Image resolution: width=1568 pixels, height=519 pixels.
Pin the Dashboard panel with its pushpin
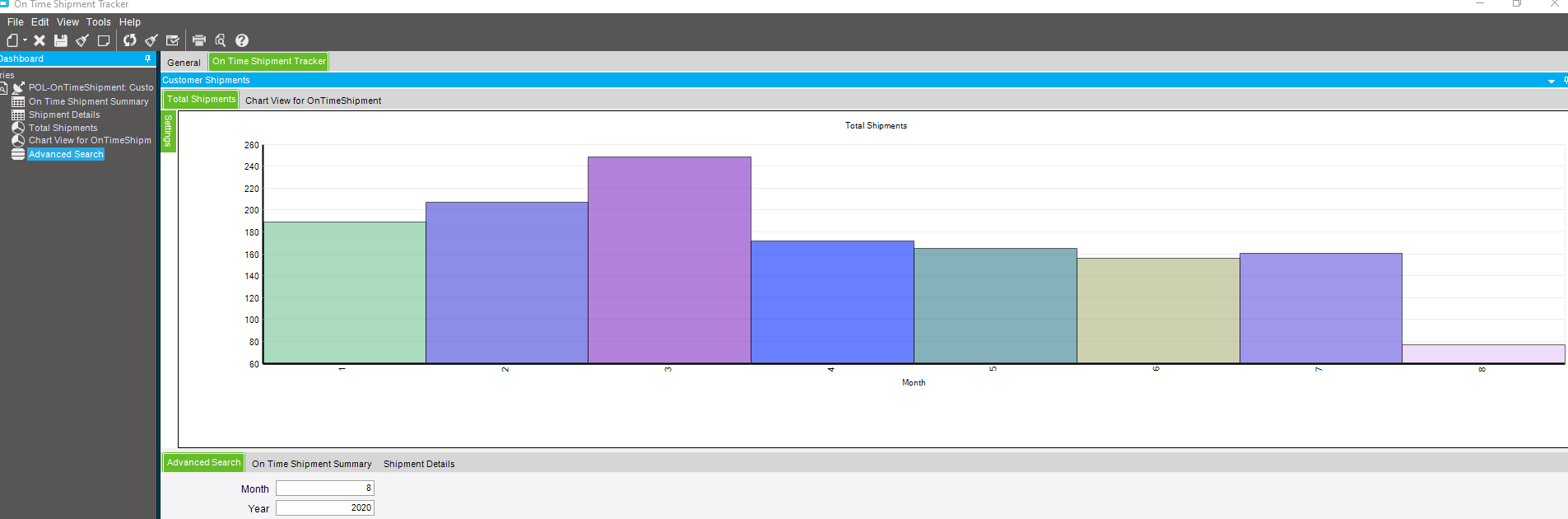pyautogui.click(x=147, y=58)
